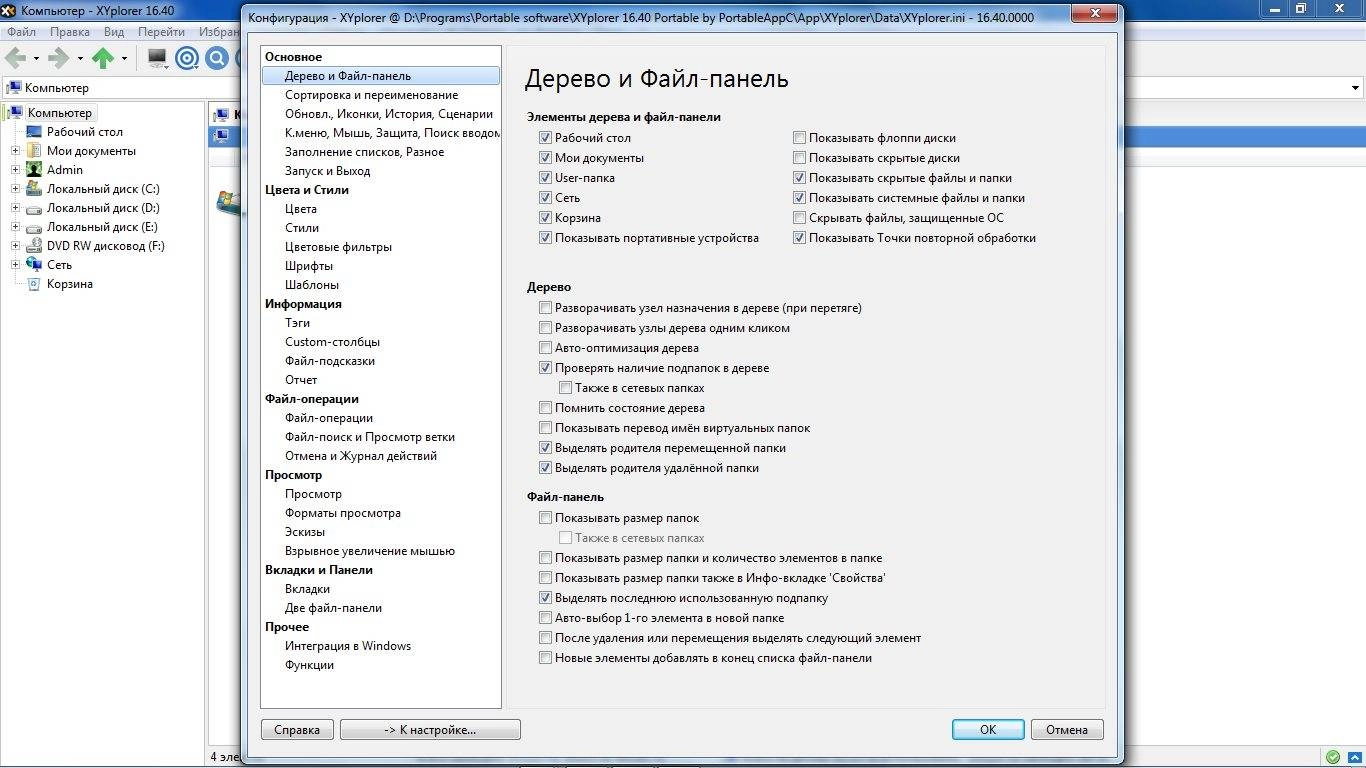The image size is (1366, 768).
Task: Click the Справка button
Action: 297,729
